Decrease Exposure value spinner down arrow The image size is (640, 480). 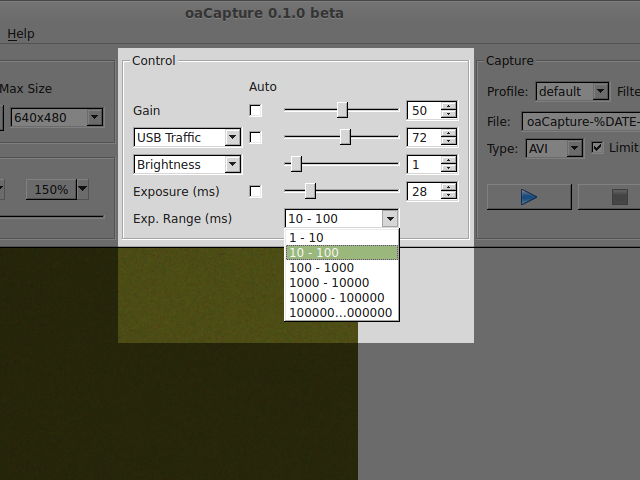(x=449, y=196)
